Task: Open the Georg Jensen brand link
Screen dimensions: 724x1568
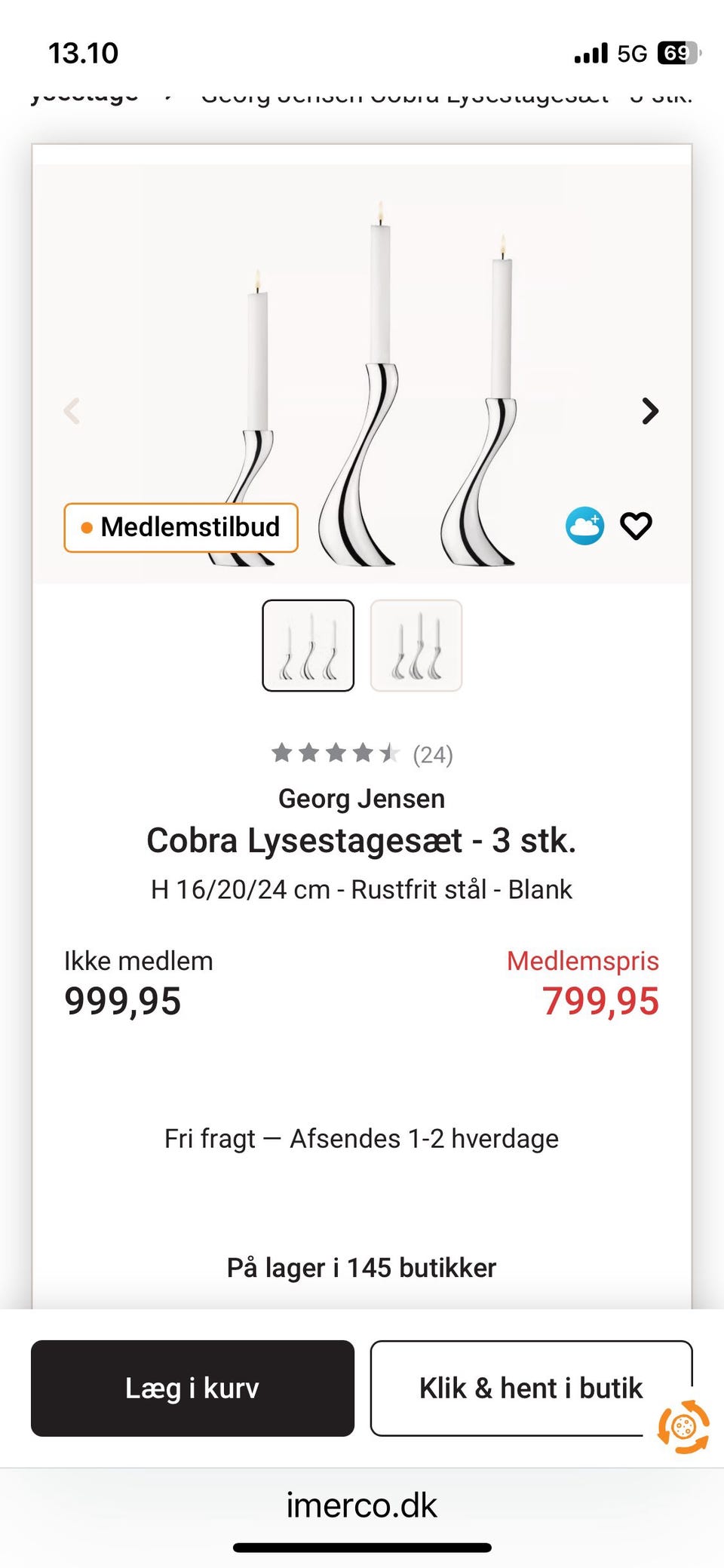Action: tap(361, 798)
